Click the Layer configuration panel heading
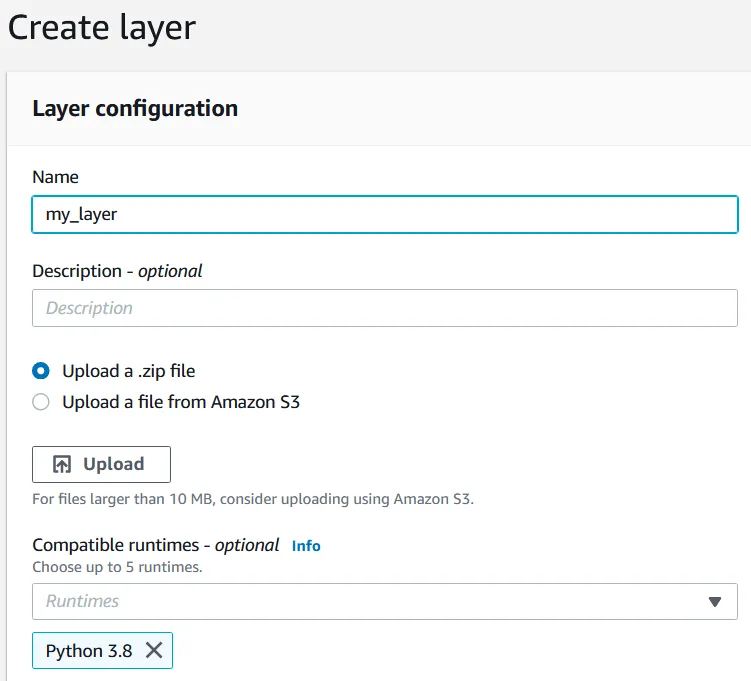The height and width of the screenshot is (681, 751). click(x=135, y=108)
